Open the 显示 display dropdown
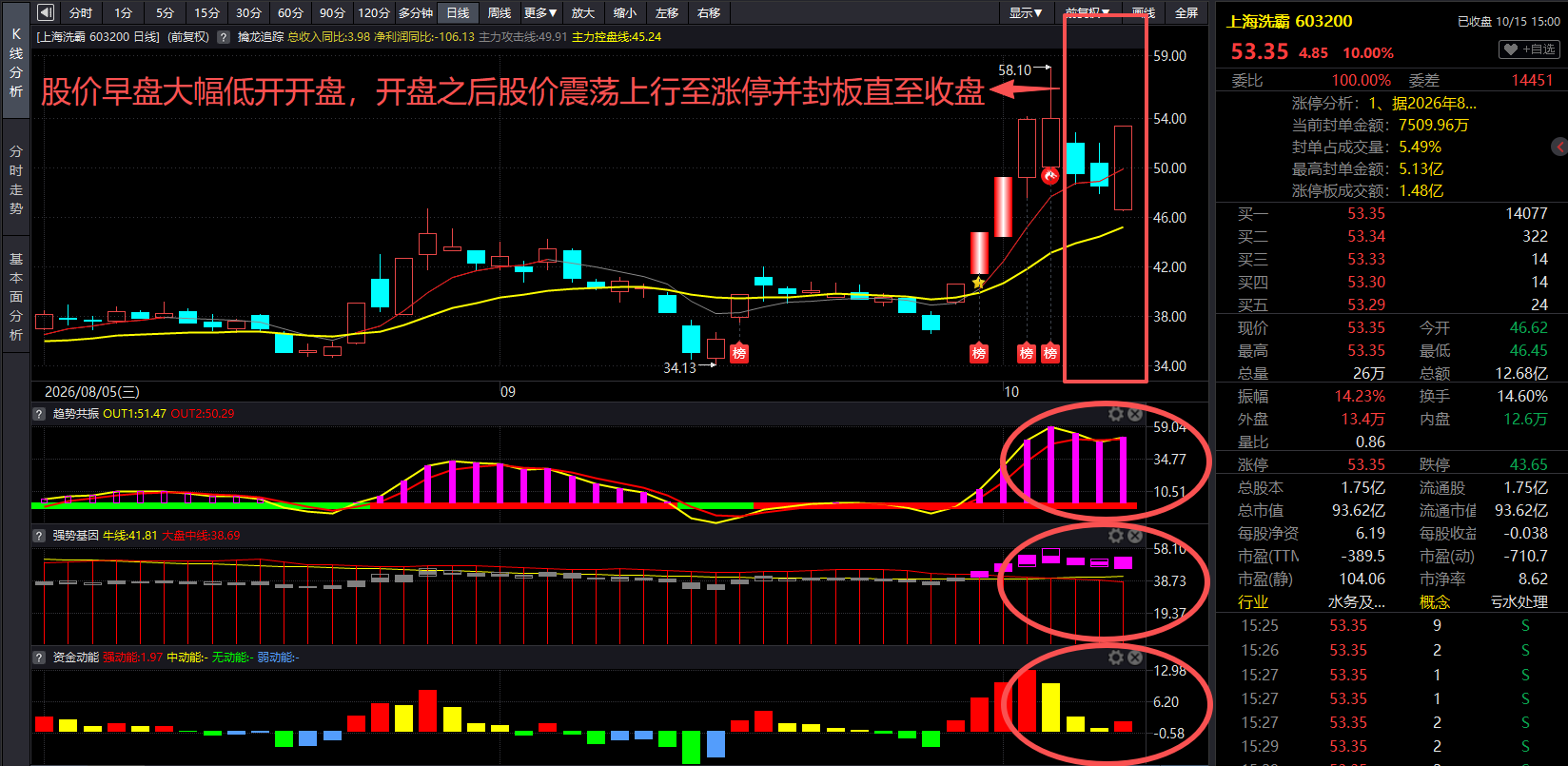 (1026, 12)
